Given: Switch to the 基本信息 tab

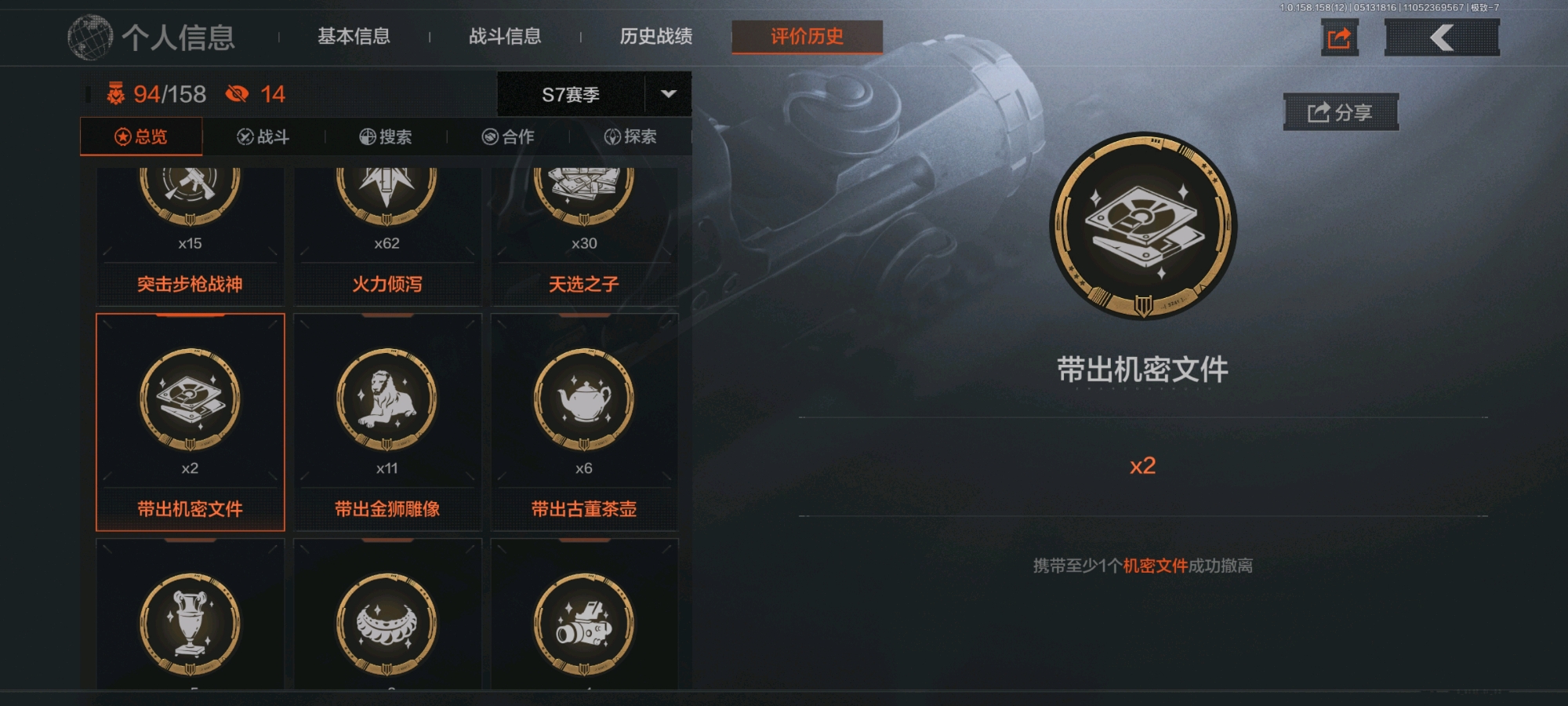Looking at the screenshot, I should click(354, 36).
